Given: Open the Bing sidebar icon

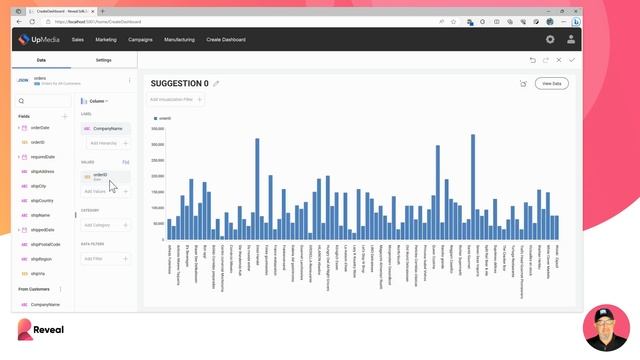Looking at the screenshot, I should click(x=576, y=22).
